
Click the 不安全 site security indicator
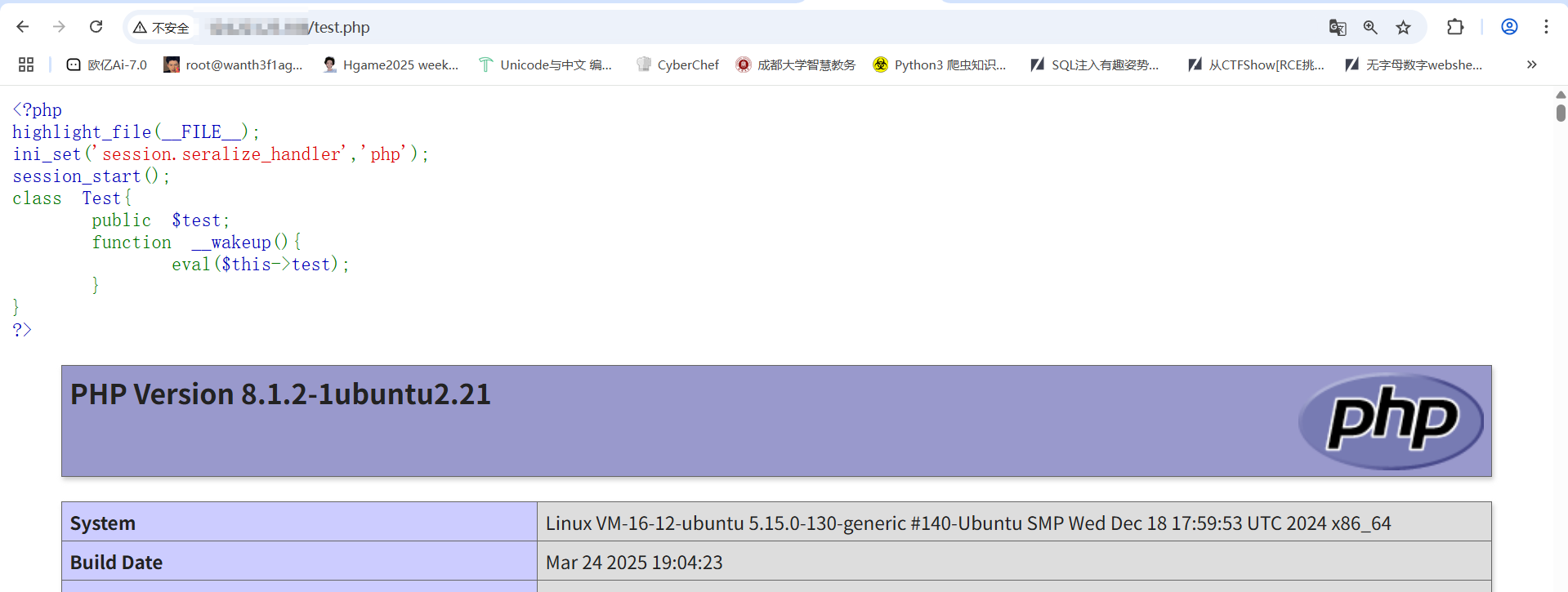(x=162, y=28)
